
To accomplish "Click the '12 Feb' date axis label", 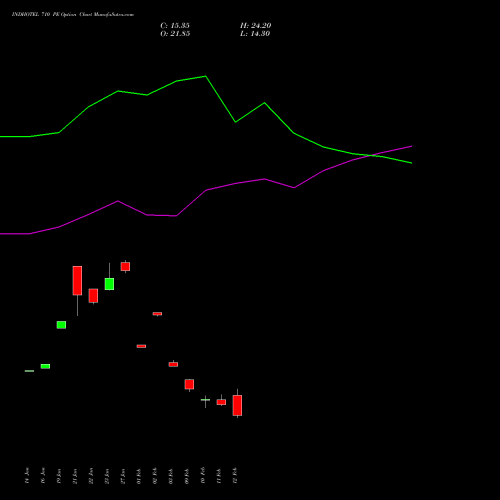I will [235, 476].
